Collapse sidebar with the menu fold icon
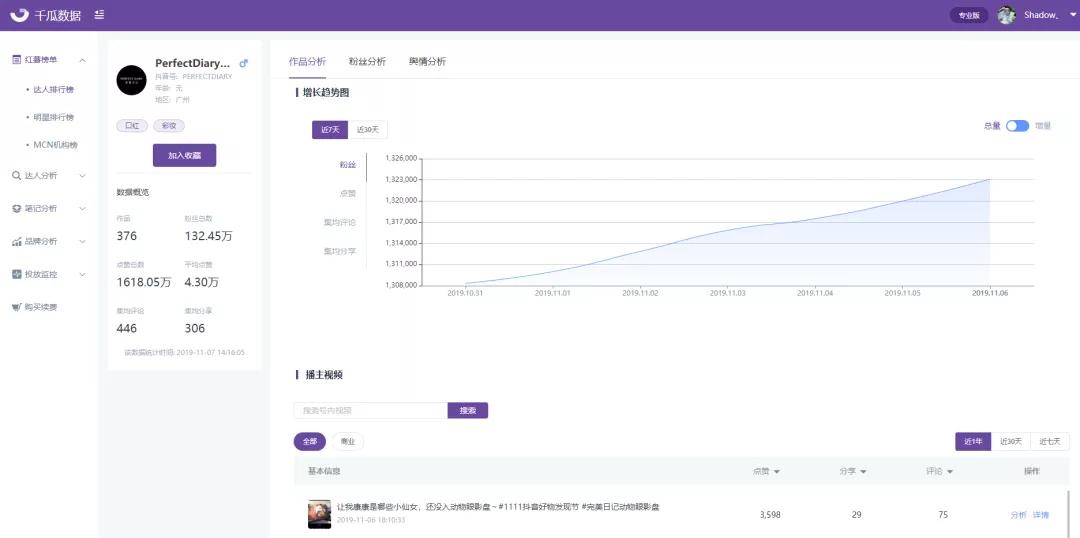Screen dimensions: 1080x538 100,14
